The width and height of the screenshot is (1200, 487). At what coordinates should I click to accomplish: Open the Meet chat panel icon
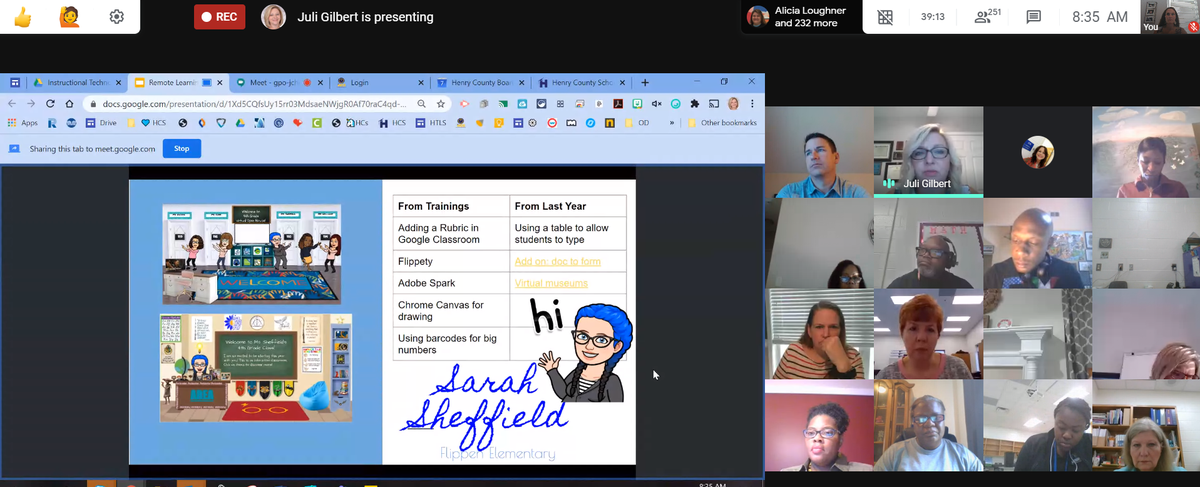pyautogui.click(x=1033, y=17)
